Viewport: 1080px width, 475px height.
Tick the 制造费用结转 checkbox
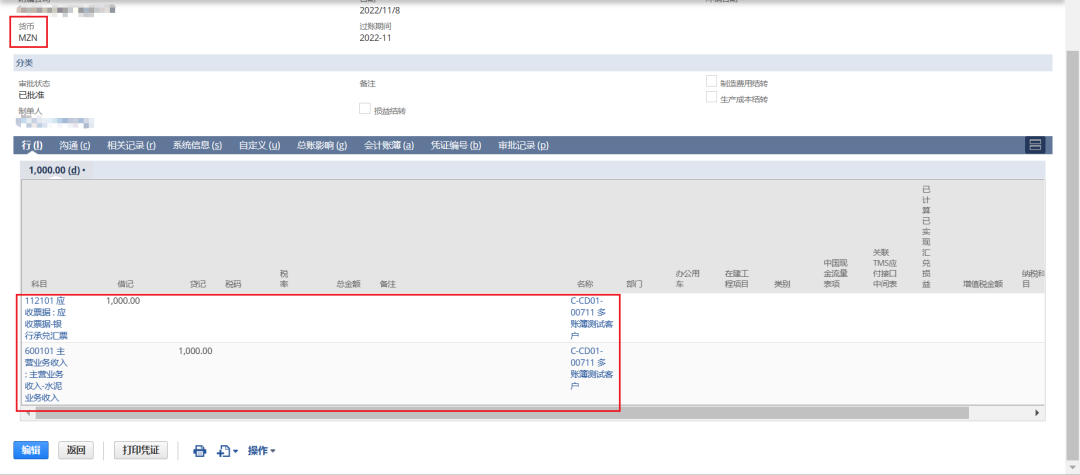point(712,81)
